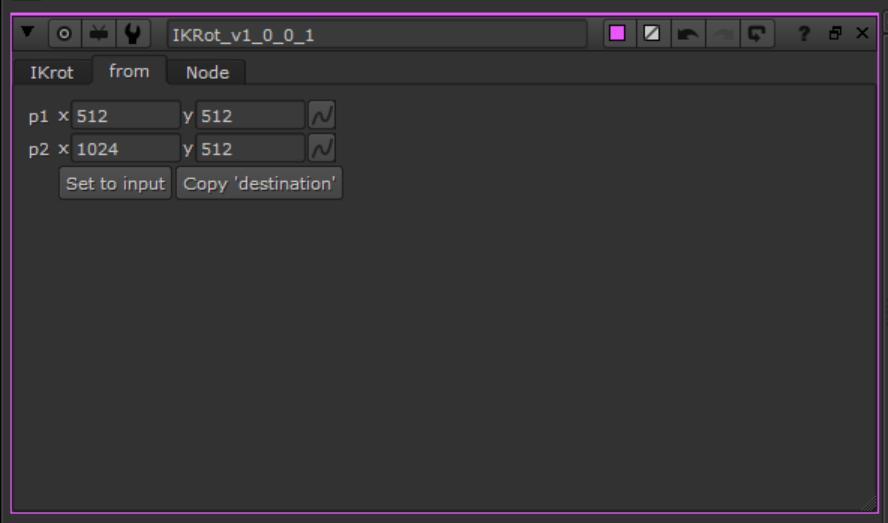Viewport: 888px width, 523px height.
Task: Open the p2 animation curve menu
Action: click(322, 149)
